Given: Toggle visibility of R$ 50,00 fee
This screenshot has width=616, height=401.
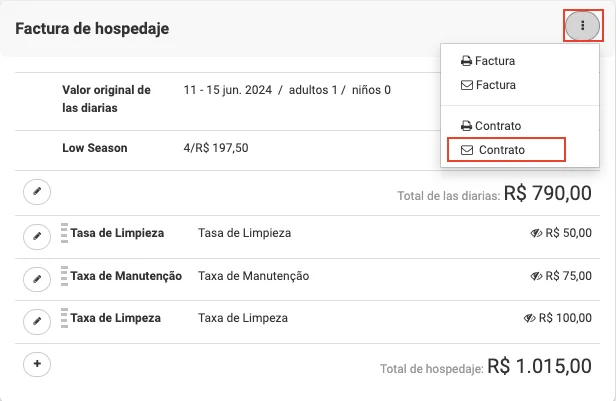Looking at the screenshot, I should pos(535,233).
